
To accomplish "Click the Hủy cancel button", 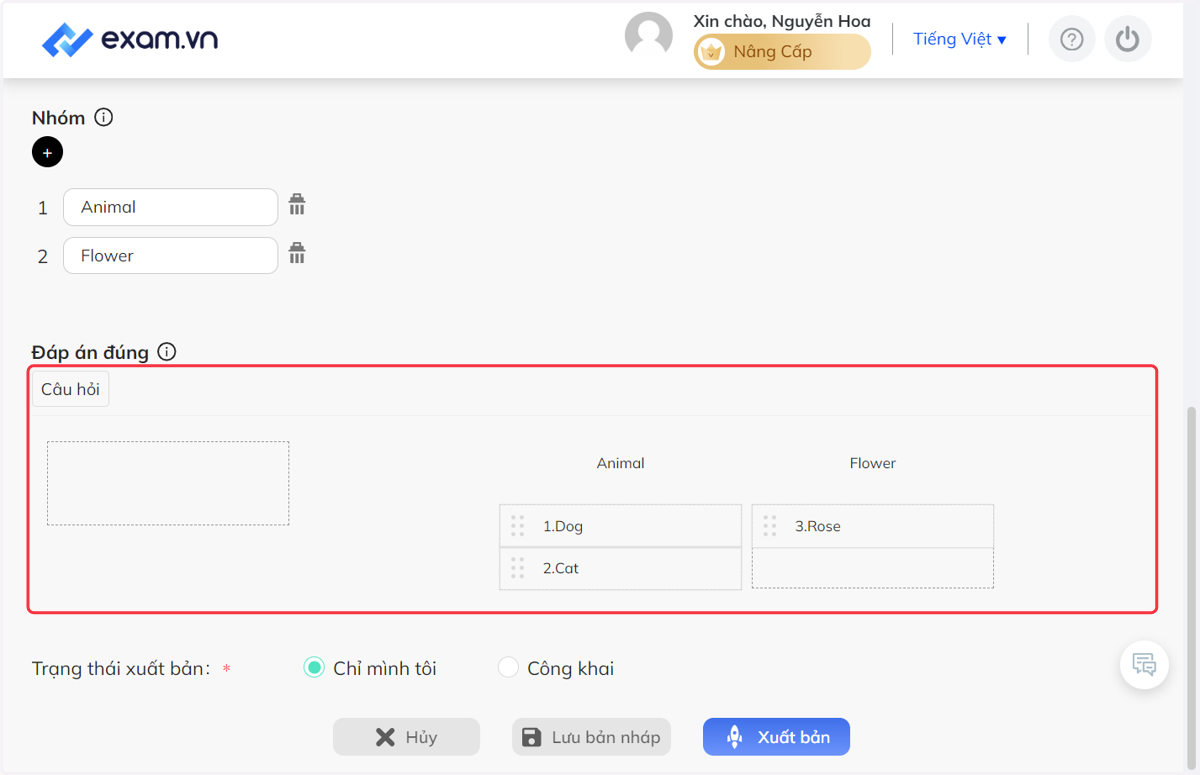I will 406,737.
